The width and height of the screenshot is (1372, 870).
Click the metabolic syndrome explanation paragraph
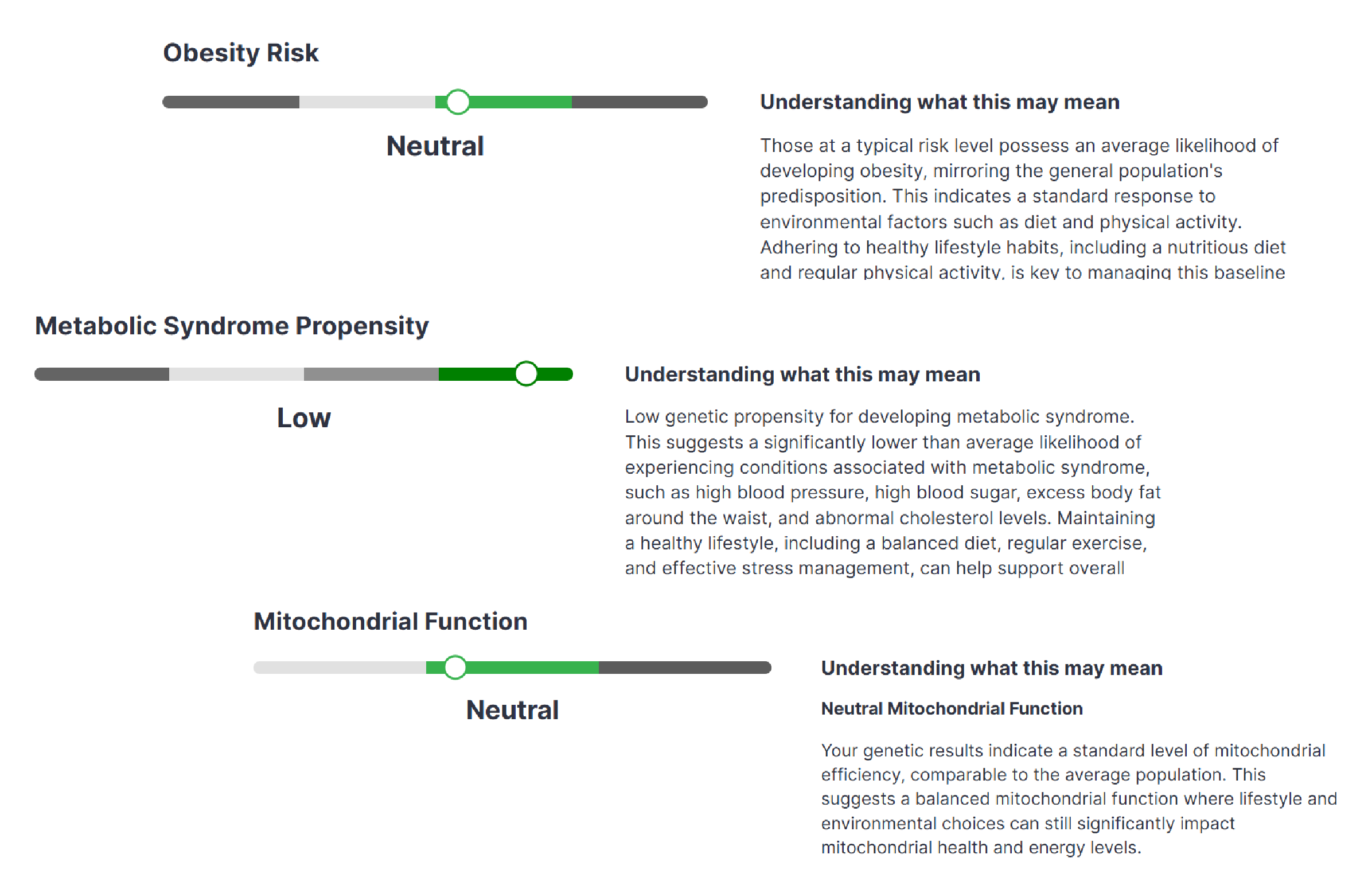892,492
